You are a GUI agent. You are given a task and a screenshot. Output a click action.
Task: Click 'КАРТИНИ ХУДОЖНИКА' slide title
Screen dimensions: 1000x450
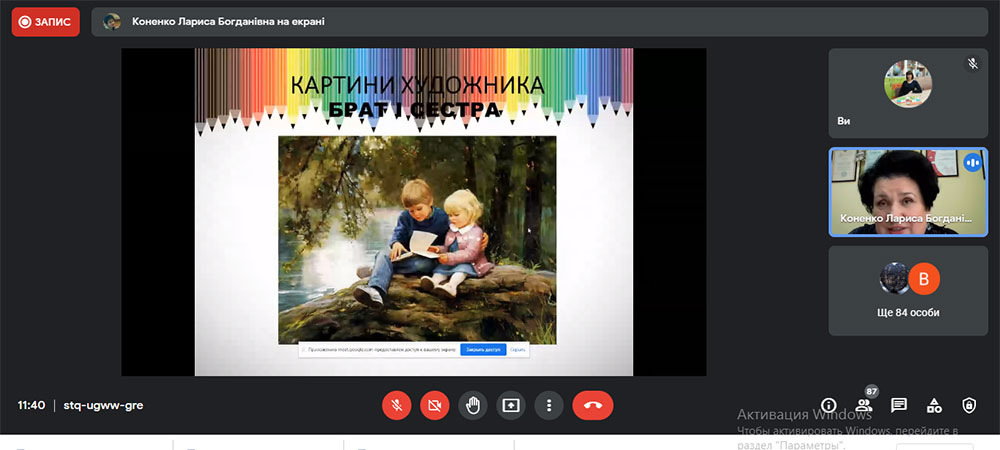pyautogui.click(x=417, y=85)
